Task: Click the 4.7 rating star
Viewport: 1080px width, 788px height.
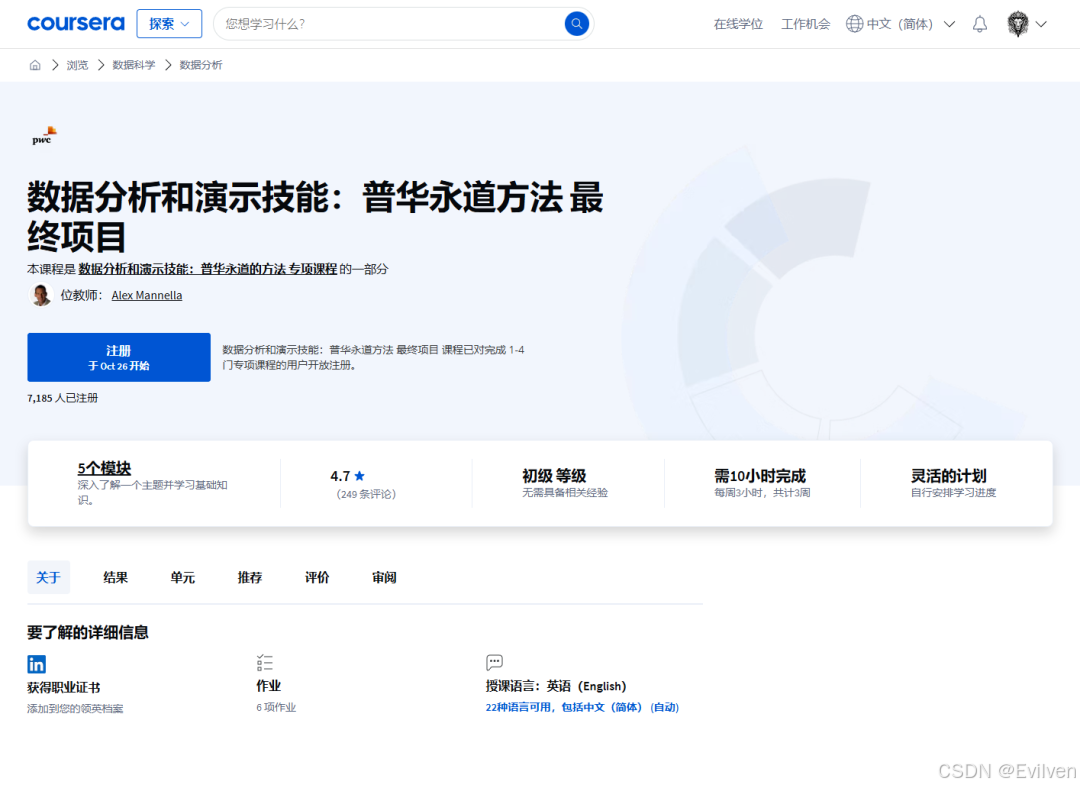Action: 360,476
